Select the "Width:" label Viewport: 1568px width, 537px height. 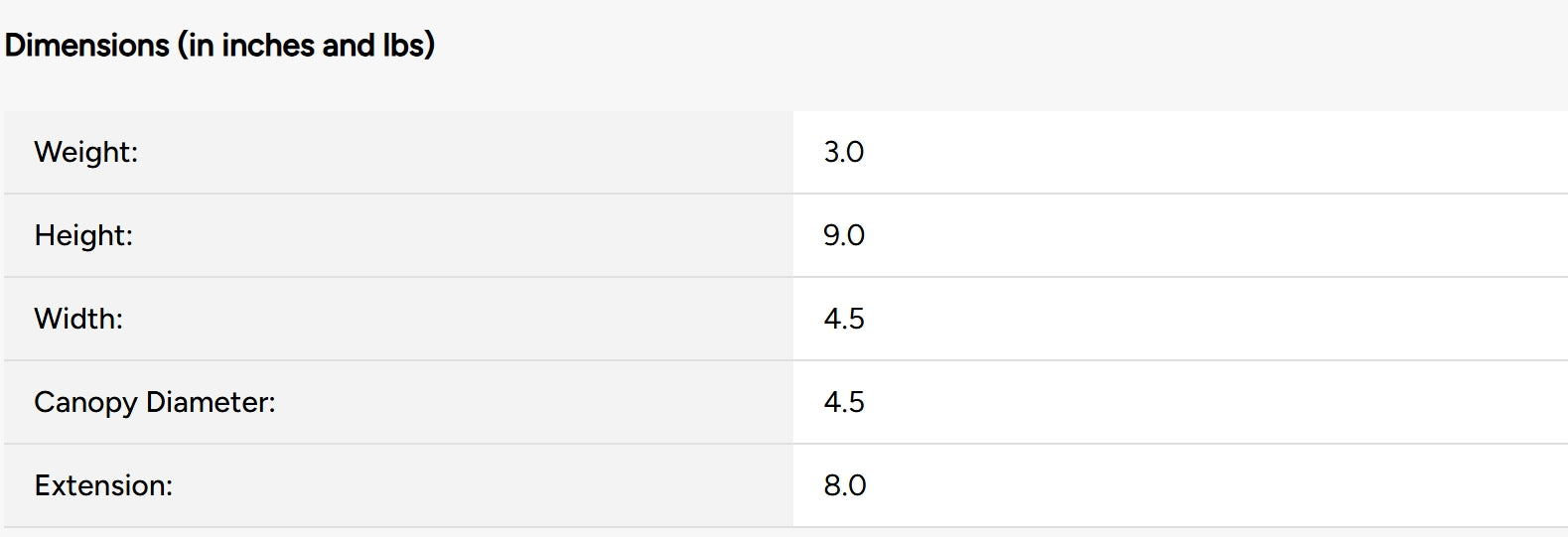[x=78, y=319]
